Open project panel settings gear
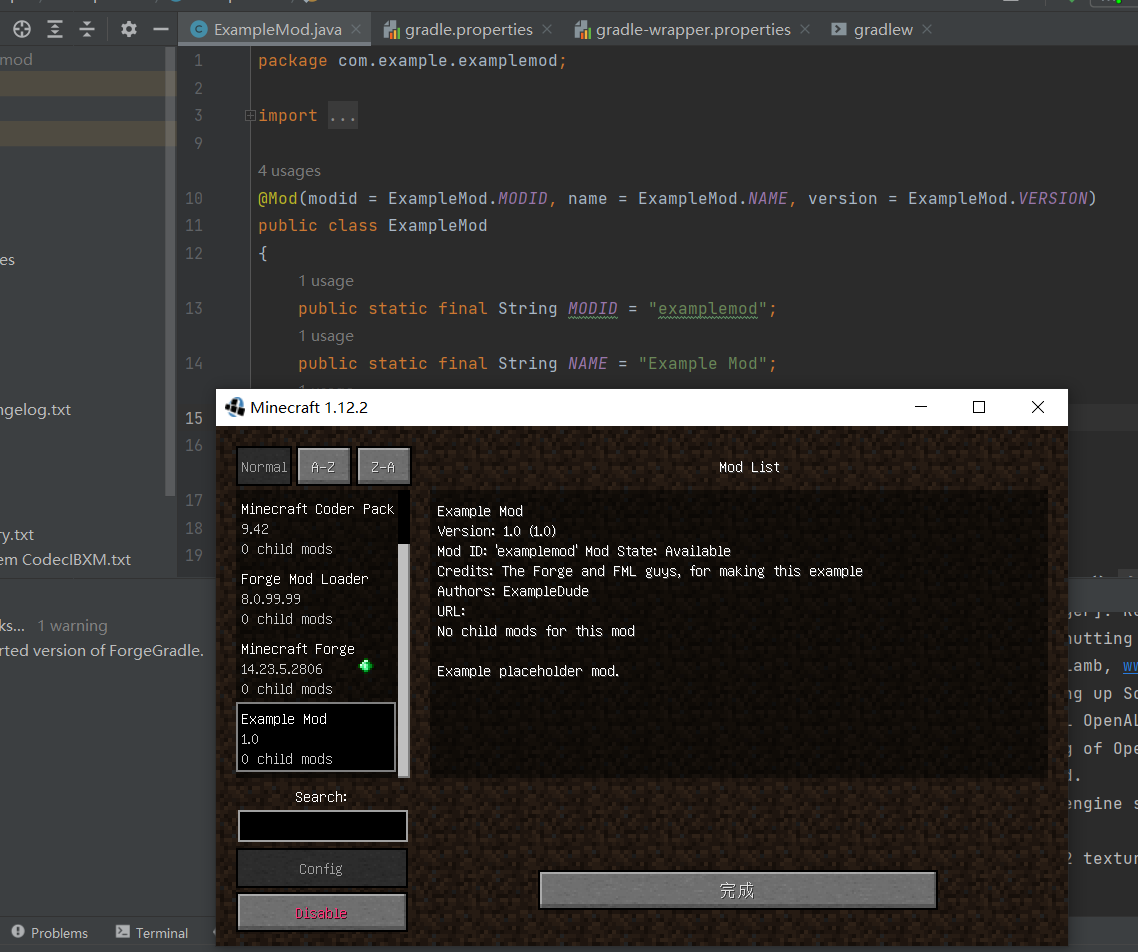This screenshot has width=1138, height=952. click(x=128, y=29)
